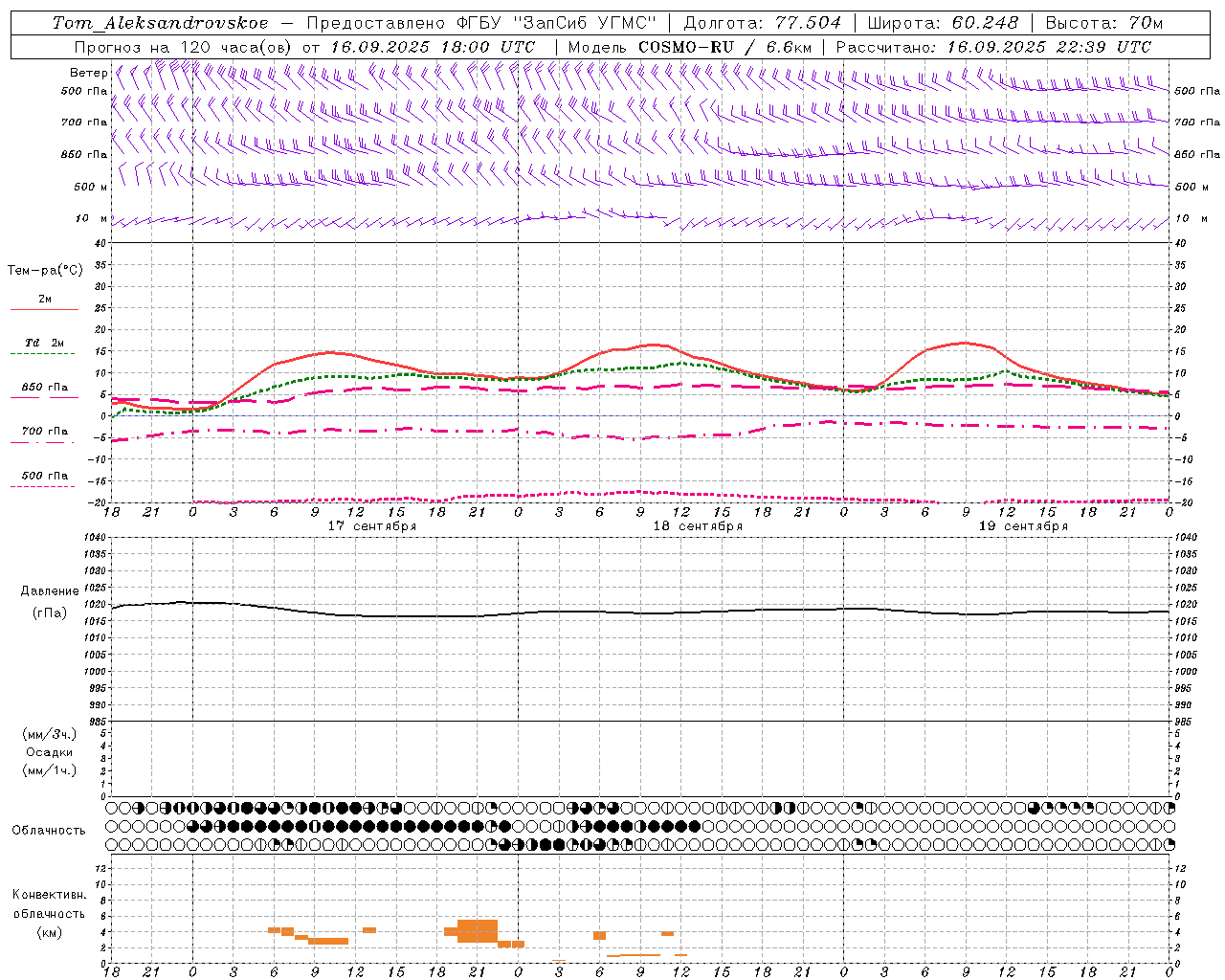Screen dimensions: 1225x980
Task: Click the large orange convective cloud block near 21 hours
Action: coord(478,931)
